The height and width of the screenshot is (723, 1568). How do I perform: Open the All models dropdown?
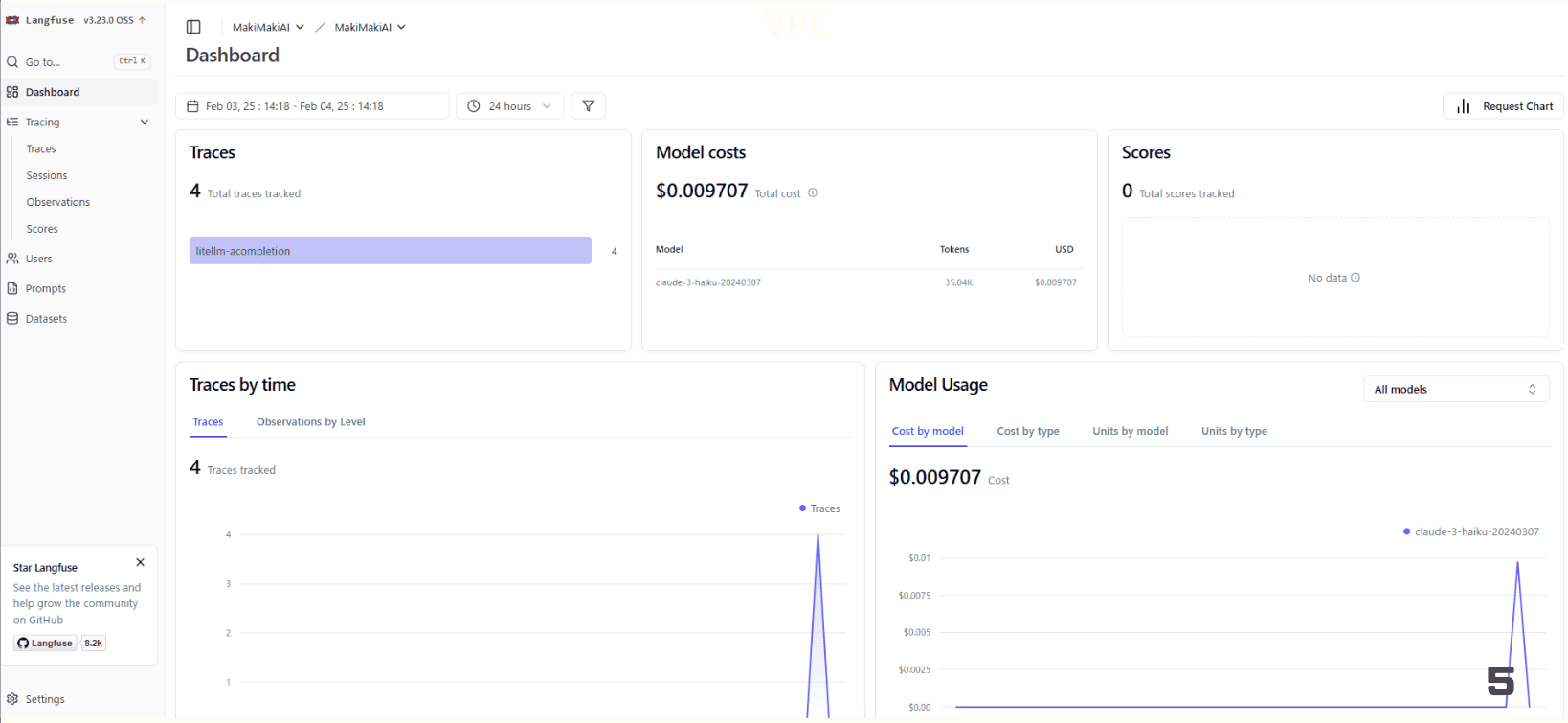pos(1455,390)
